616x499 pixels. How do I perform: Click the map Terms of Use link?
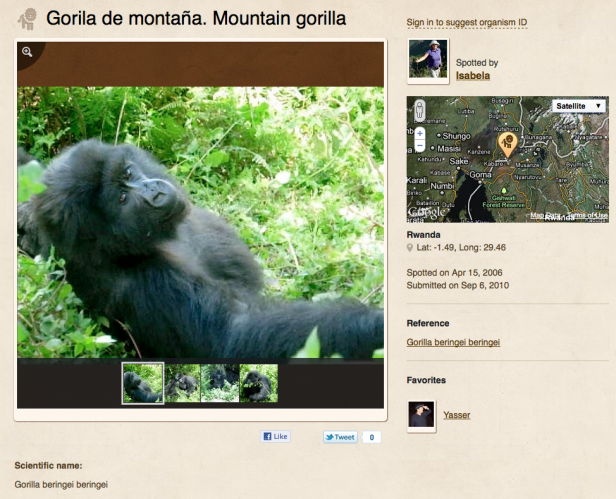(x=588, y=216)
